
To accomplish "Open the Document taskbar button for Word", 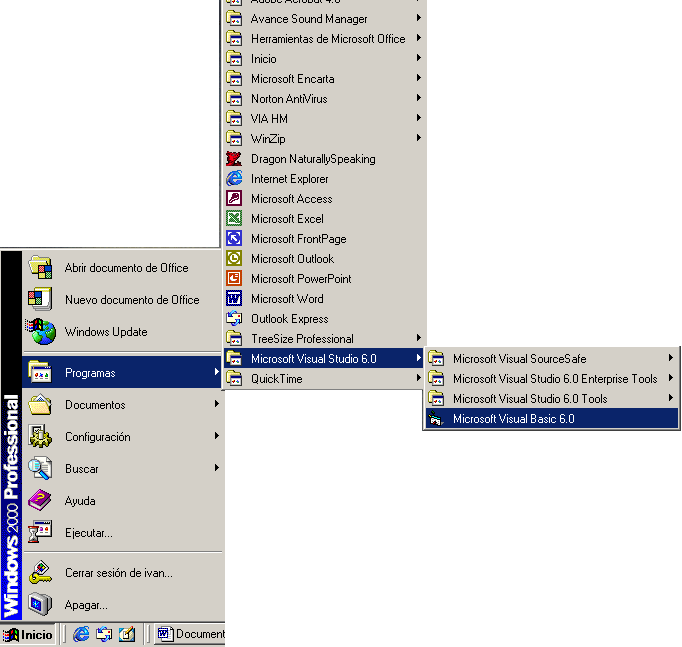I will pyautogui.click(x=190, y=634).
